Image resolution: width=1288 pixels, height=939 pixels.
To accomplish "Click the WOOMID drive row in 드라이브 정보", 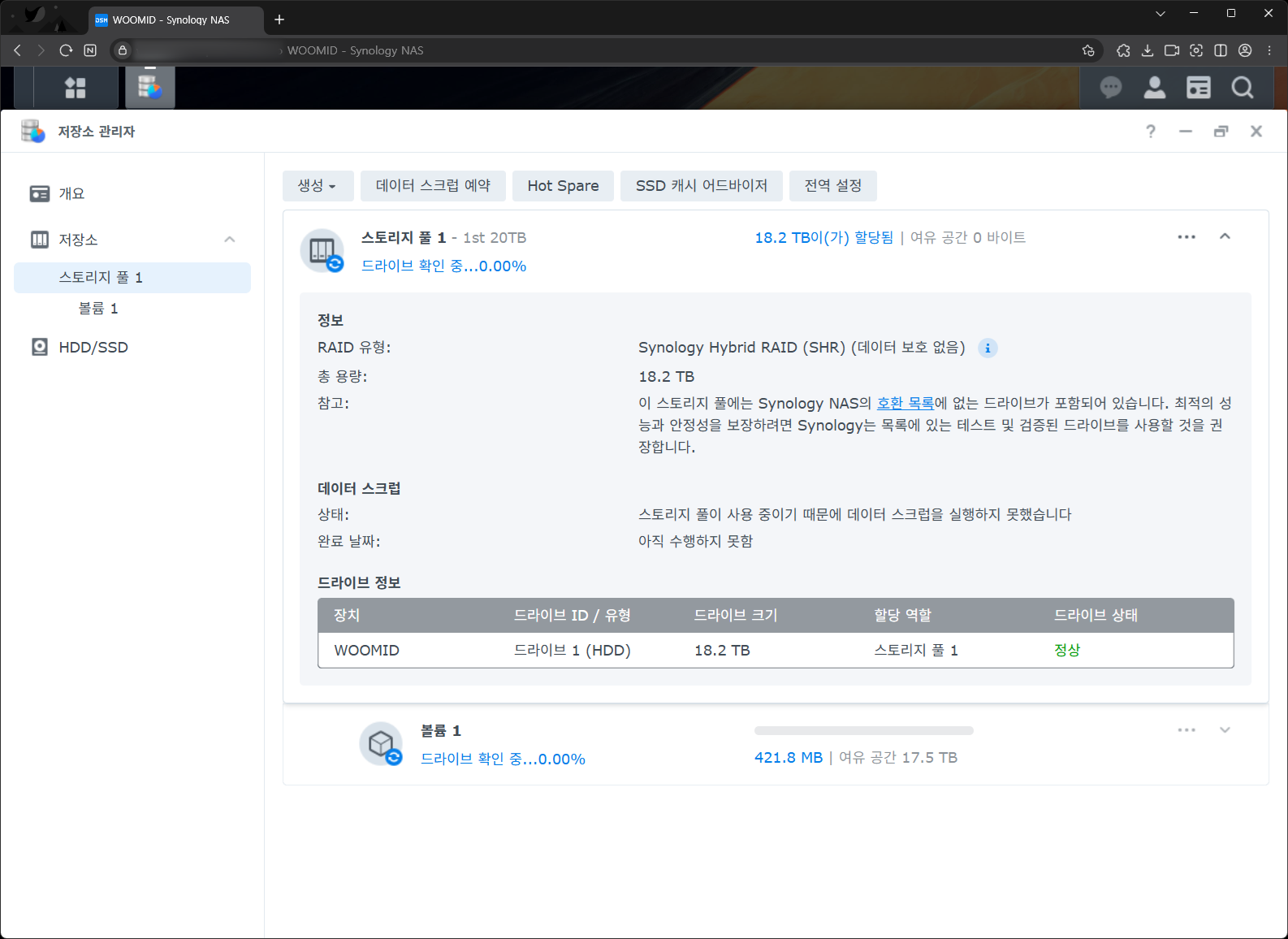I will coord(776,651).
